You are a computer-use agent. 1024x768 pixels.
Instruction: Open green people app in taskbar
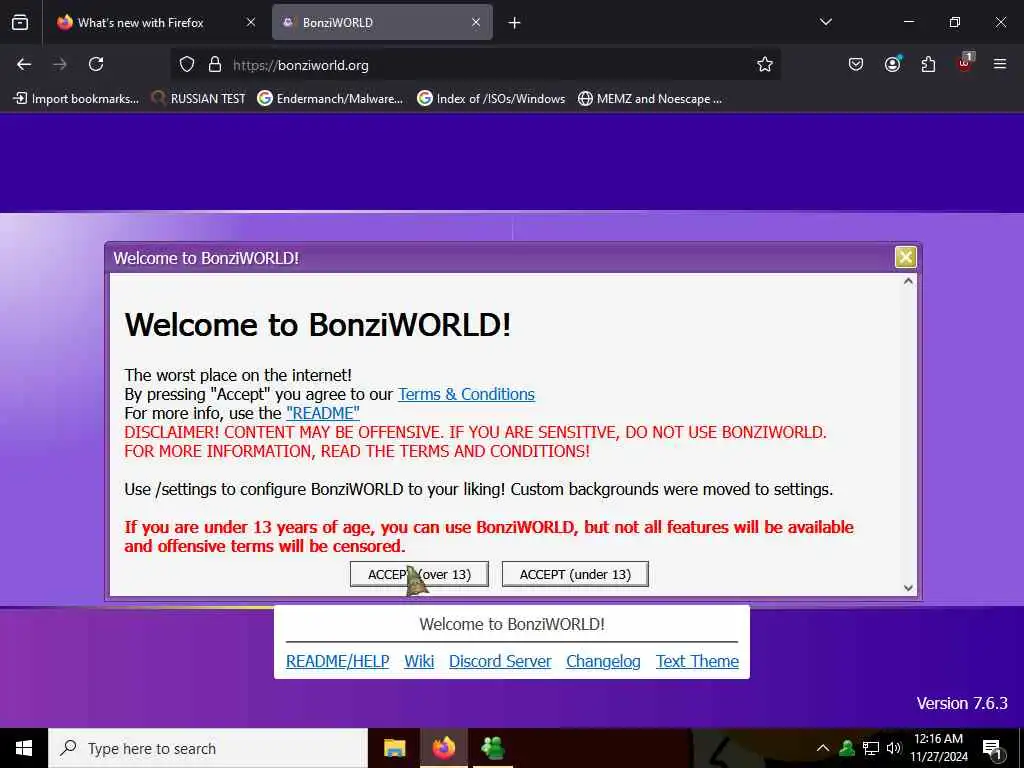(492, 748)
